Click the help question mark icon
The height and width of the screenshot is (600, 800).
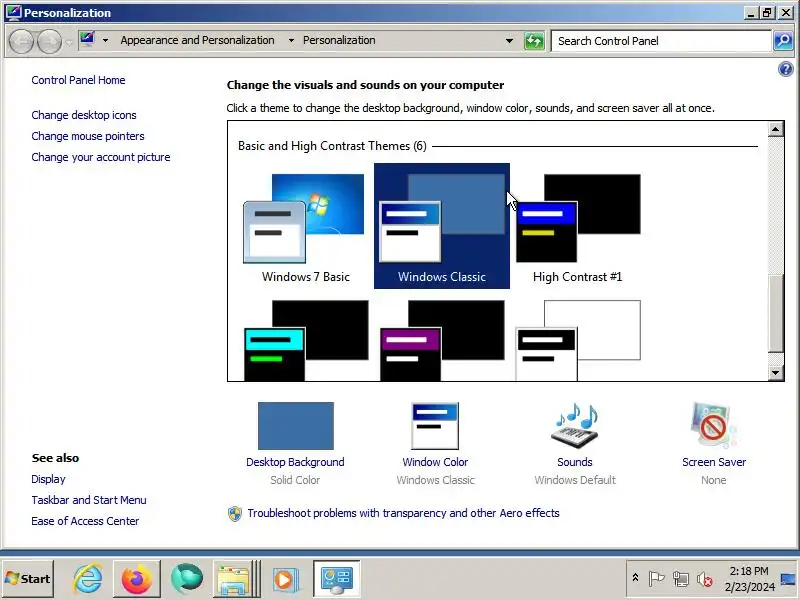click(x=786, y=69)
